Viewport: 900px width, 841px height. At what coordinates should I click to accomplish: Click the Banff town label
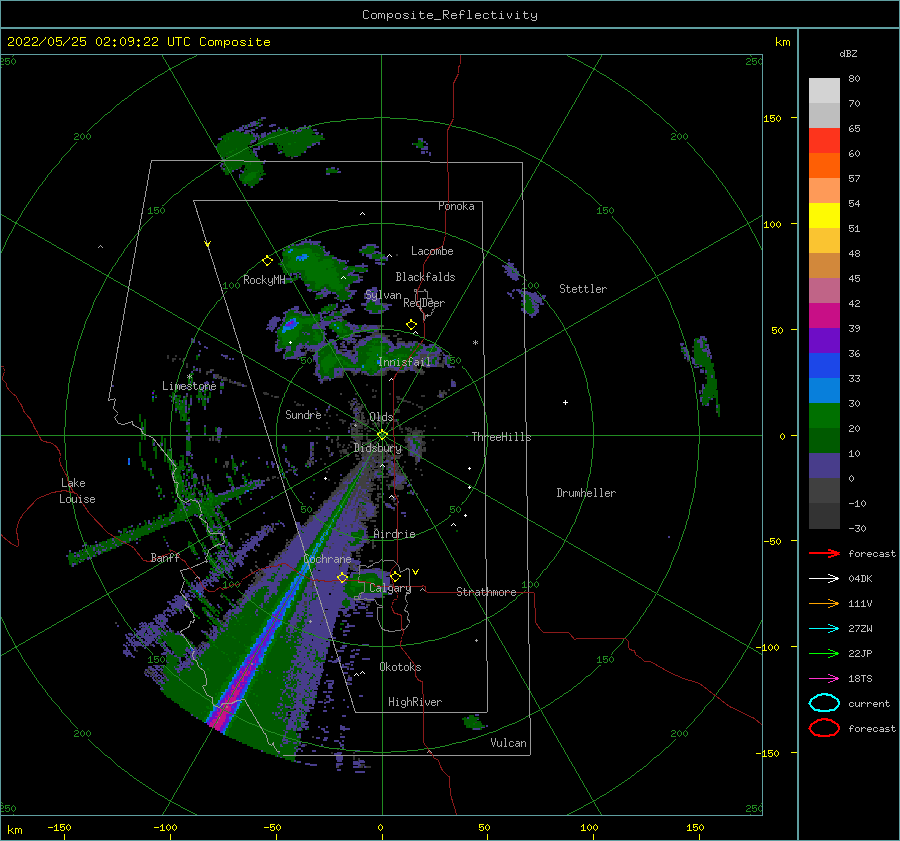[x=165, y=557]
